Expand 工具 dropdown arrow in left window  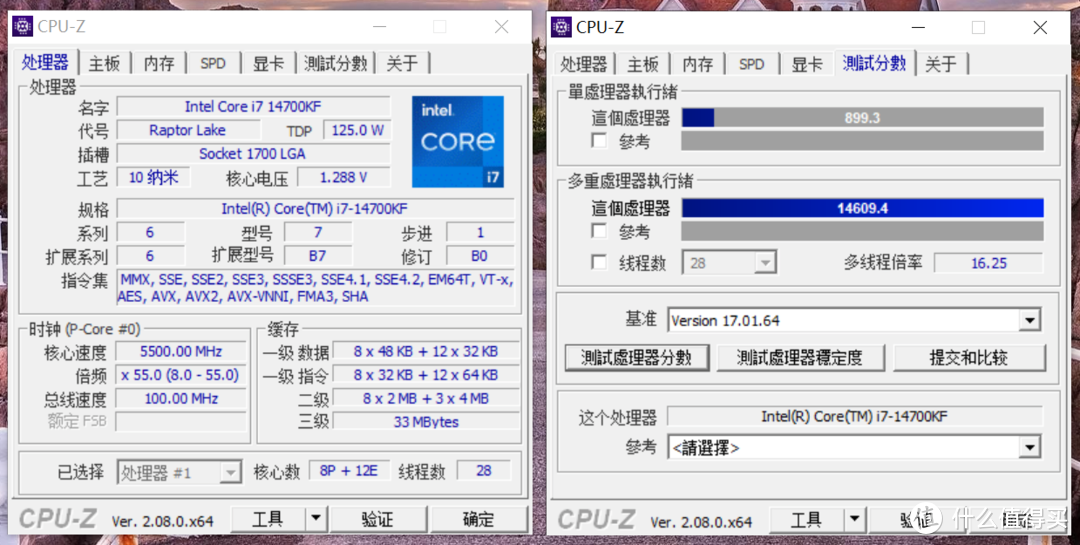[x=316, y=518]
